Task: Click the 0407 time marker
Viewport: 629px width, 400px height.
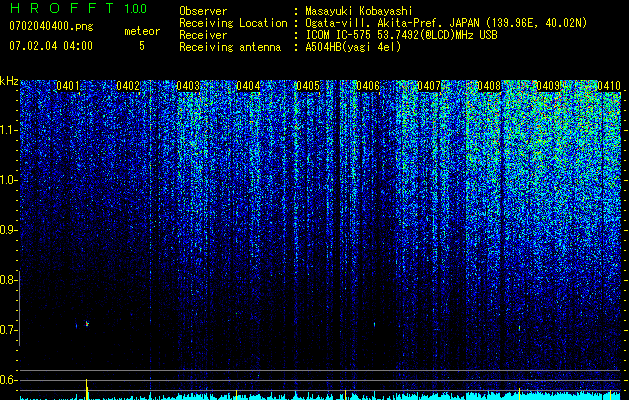Action: pyautogui.click(x=429, y=86)
